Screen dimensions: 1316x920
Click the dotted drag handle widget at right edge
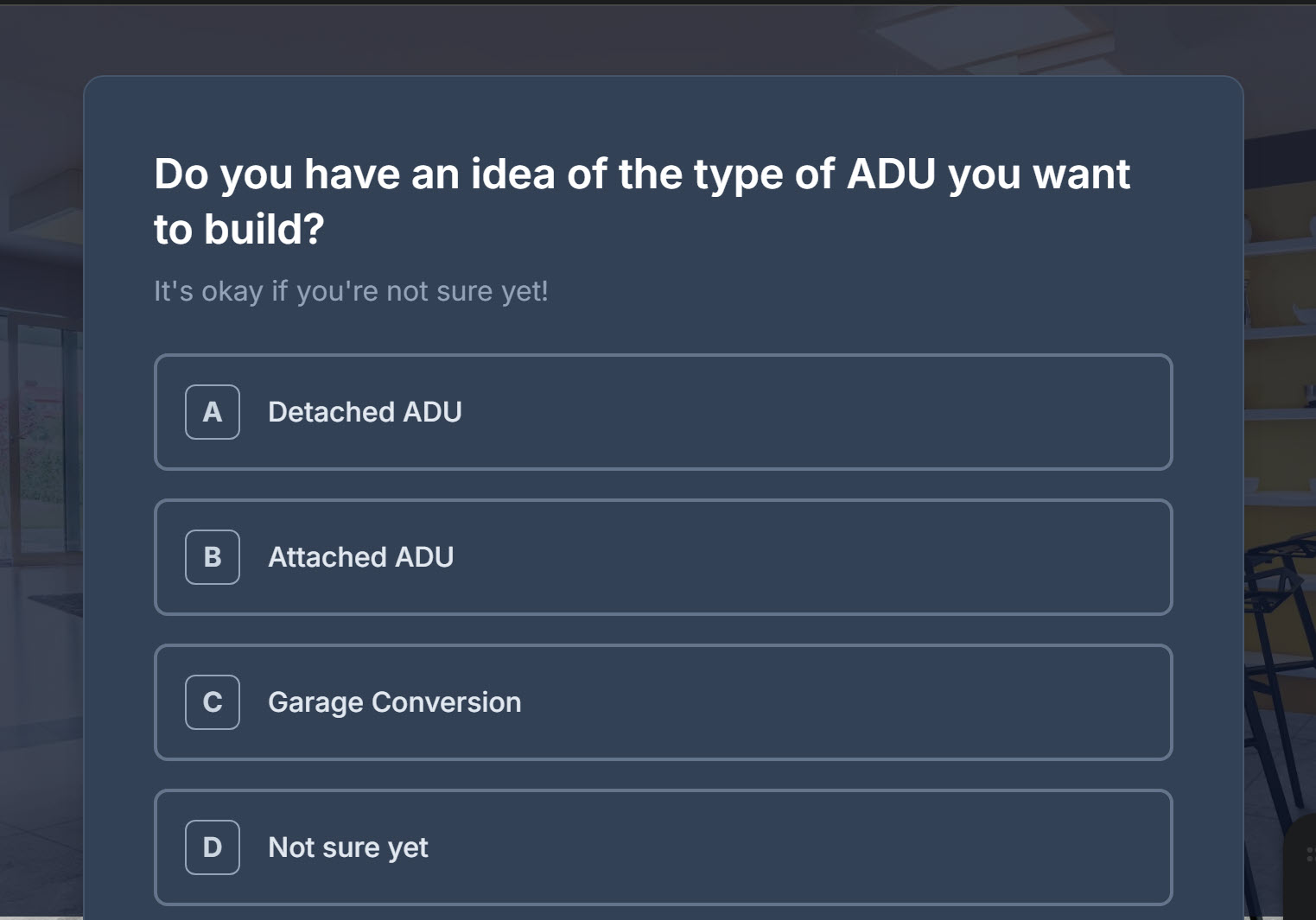point(1310,855)
